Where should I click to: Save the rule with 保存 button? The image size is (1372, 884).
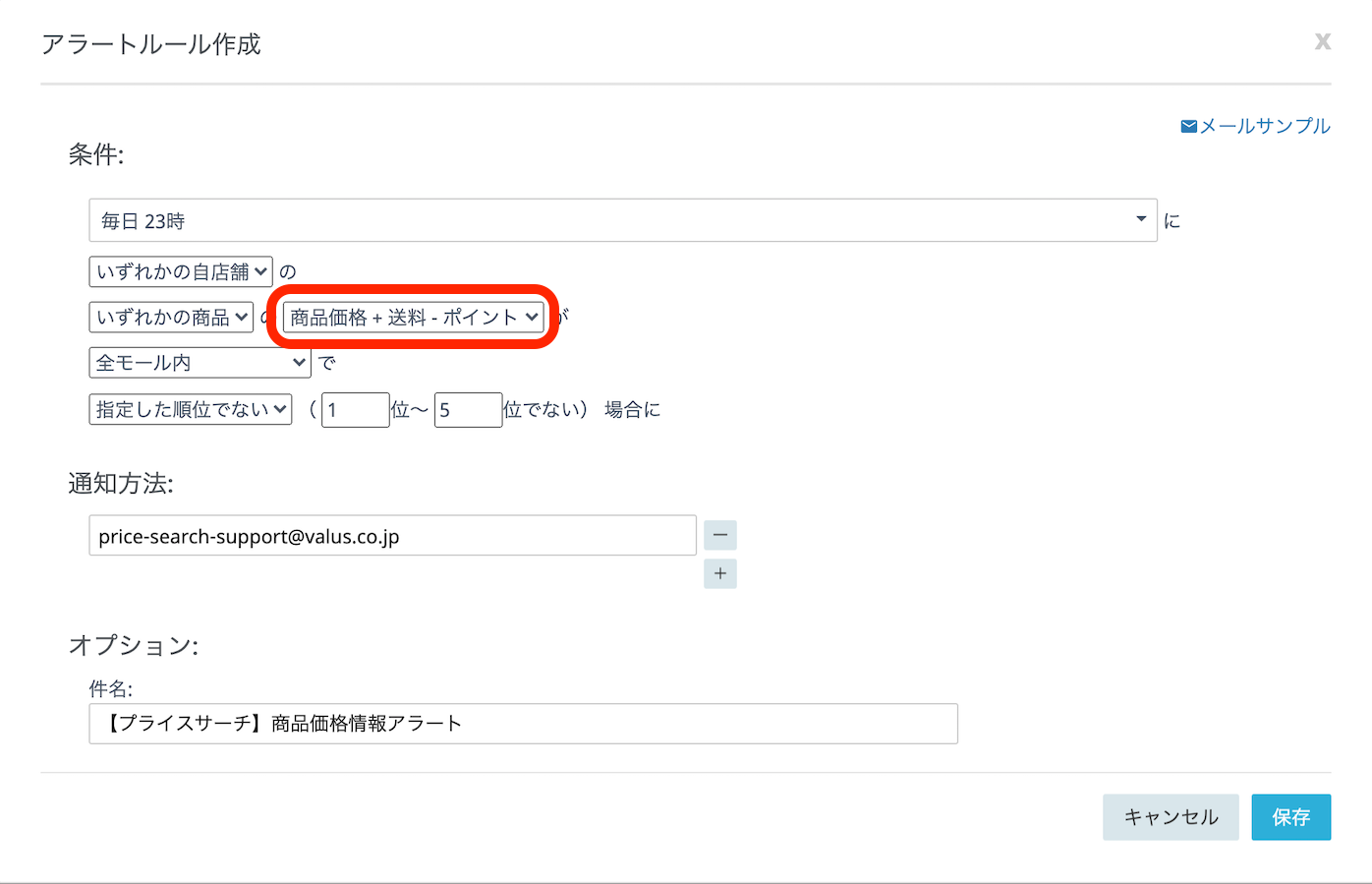(1290, 817)
